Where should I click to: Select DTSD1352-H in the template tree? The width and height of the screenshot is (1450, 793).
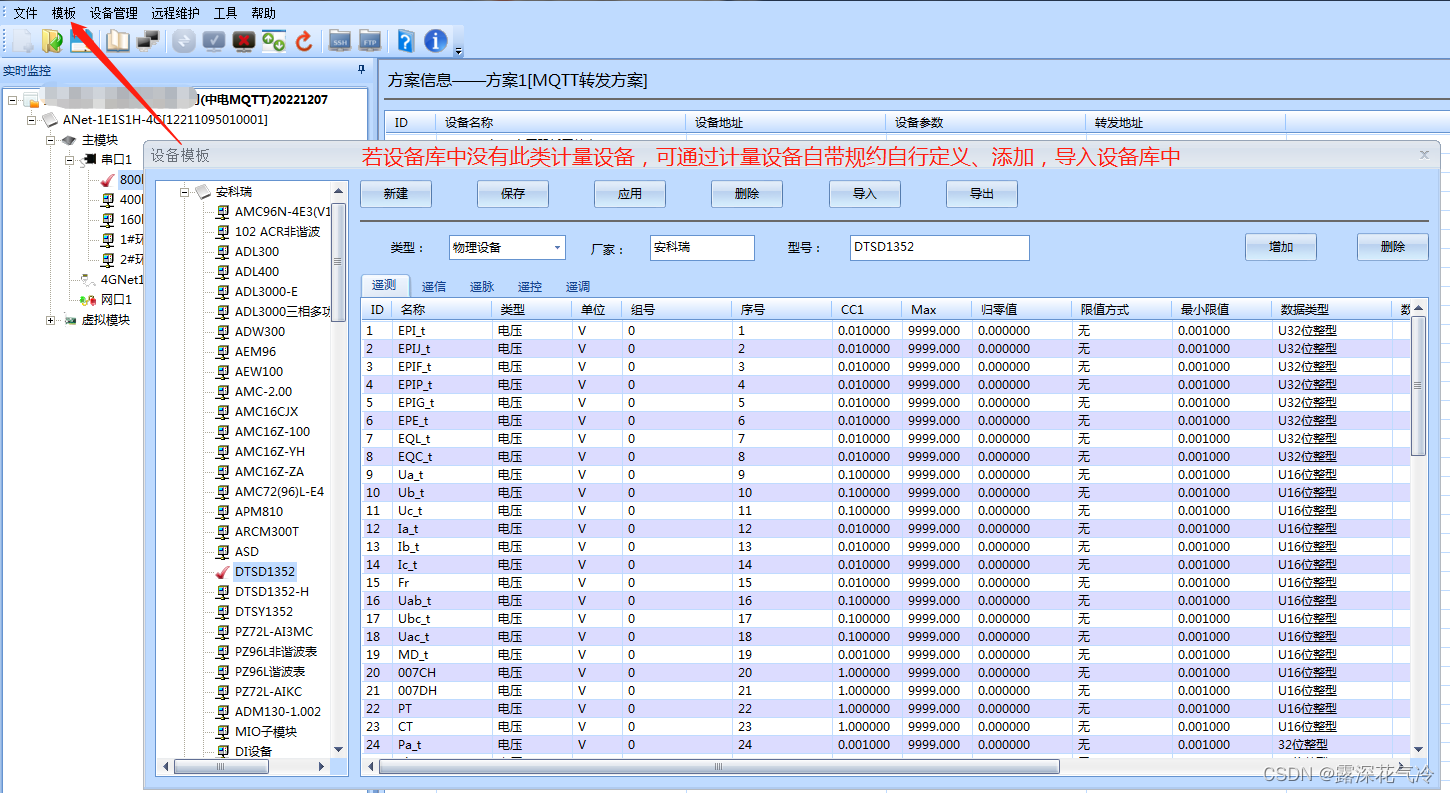[x=272, y=592]
